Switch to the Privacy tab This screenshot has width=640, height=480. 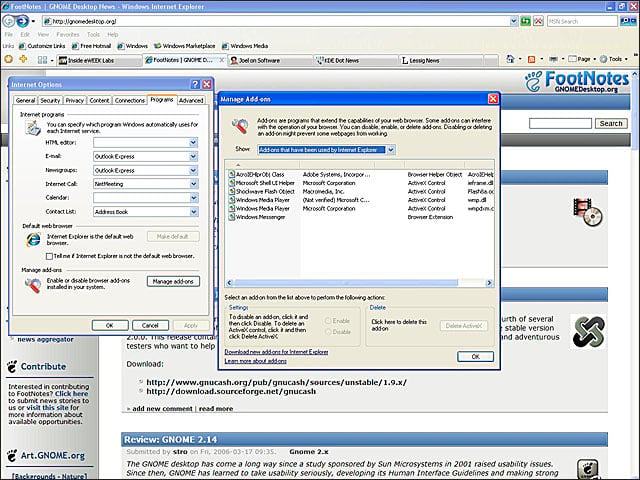pyautogui.click(x=75, y=100)
